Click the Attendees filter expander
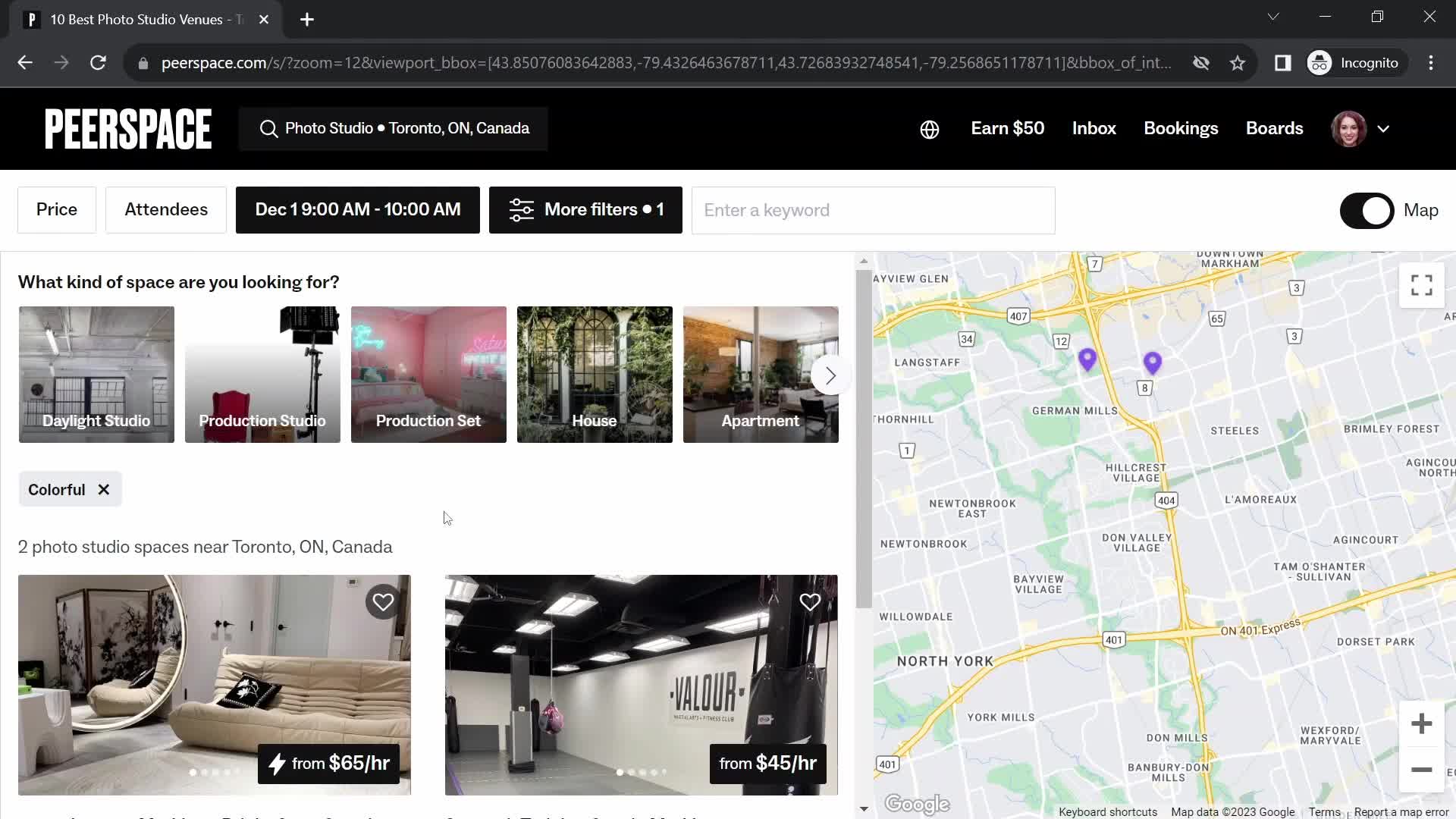Image resolution: width=1456 pixels, height=819 pixels. coord(166,209)
